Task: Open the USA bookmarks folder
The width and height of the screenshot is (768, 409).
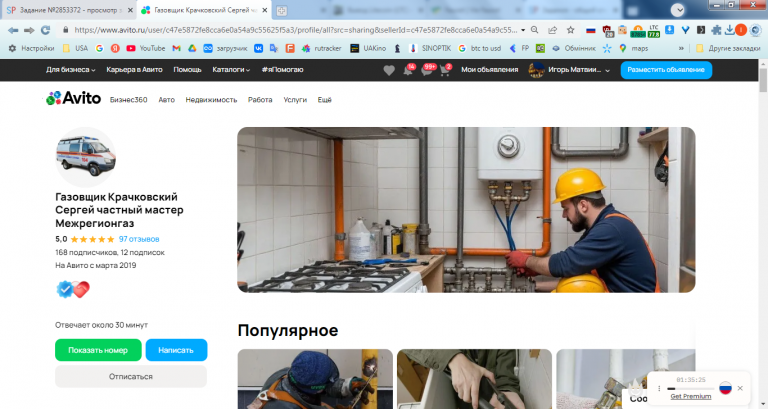Action: coord(75,48)
